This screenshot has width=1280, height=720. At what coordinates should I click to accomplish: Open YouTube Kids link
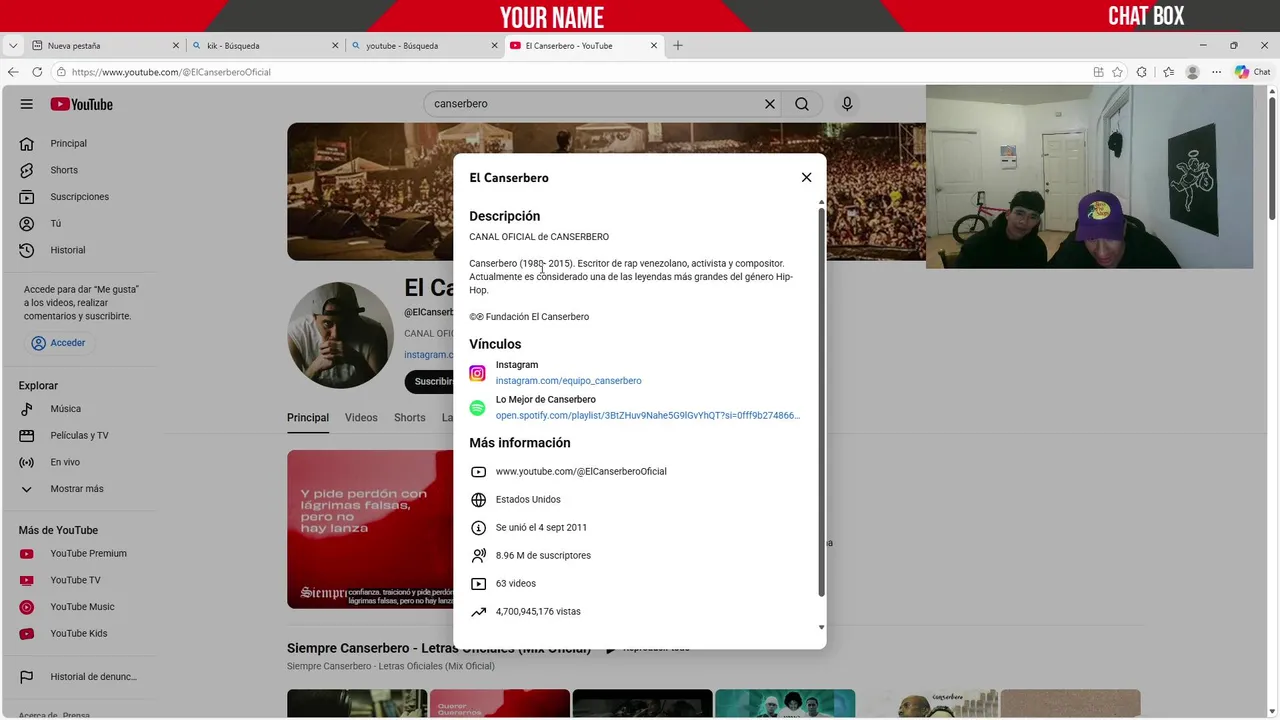tap(78, 633)
